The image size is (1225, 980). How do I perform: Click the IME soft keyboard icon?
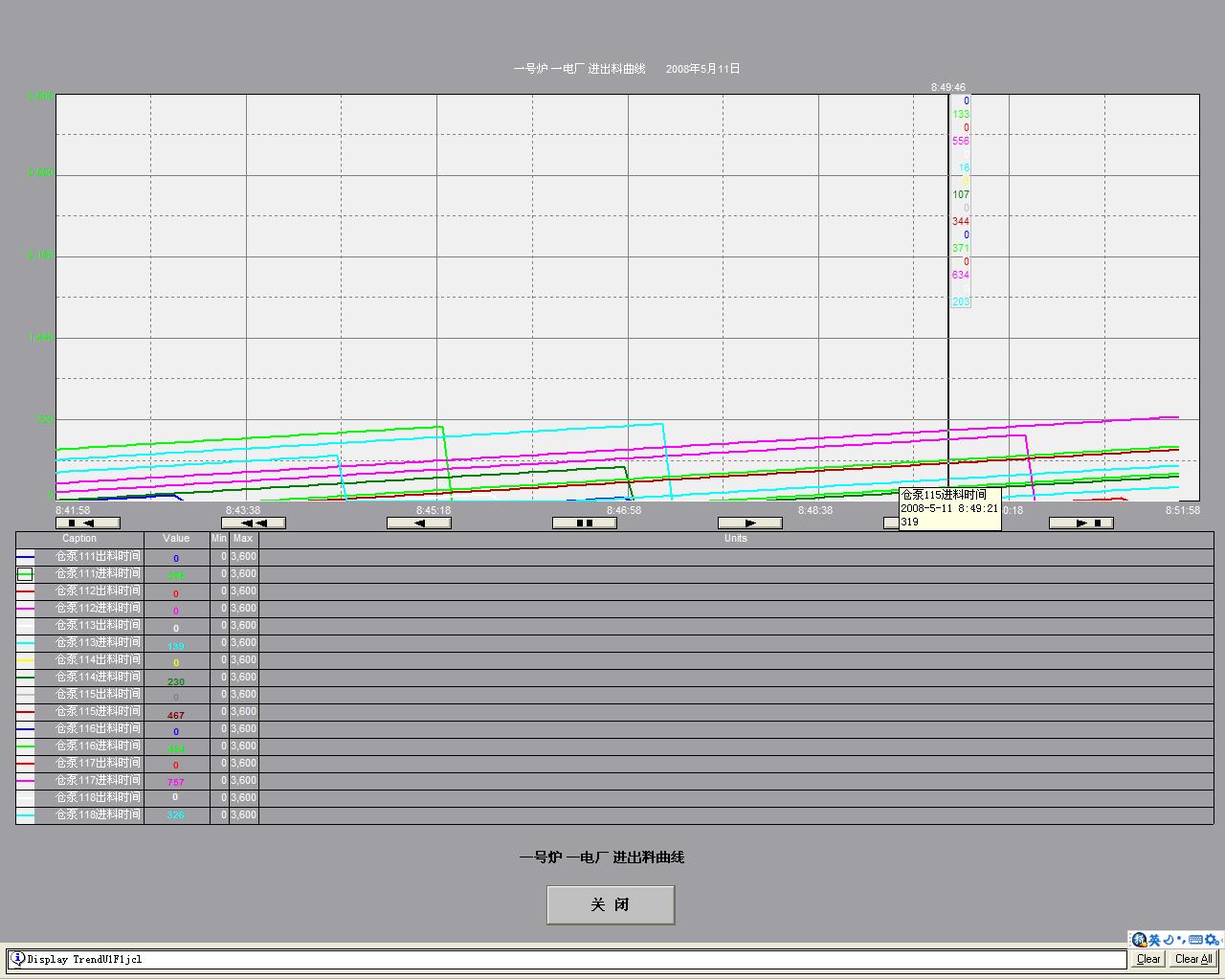click(1195, 940)
